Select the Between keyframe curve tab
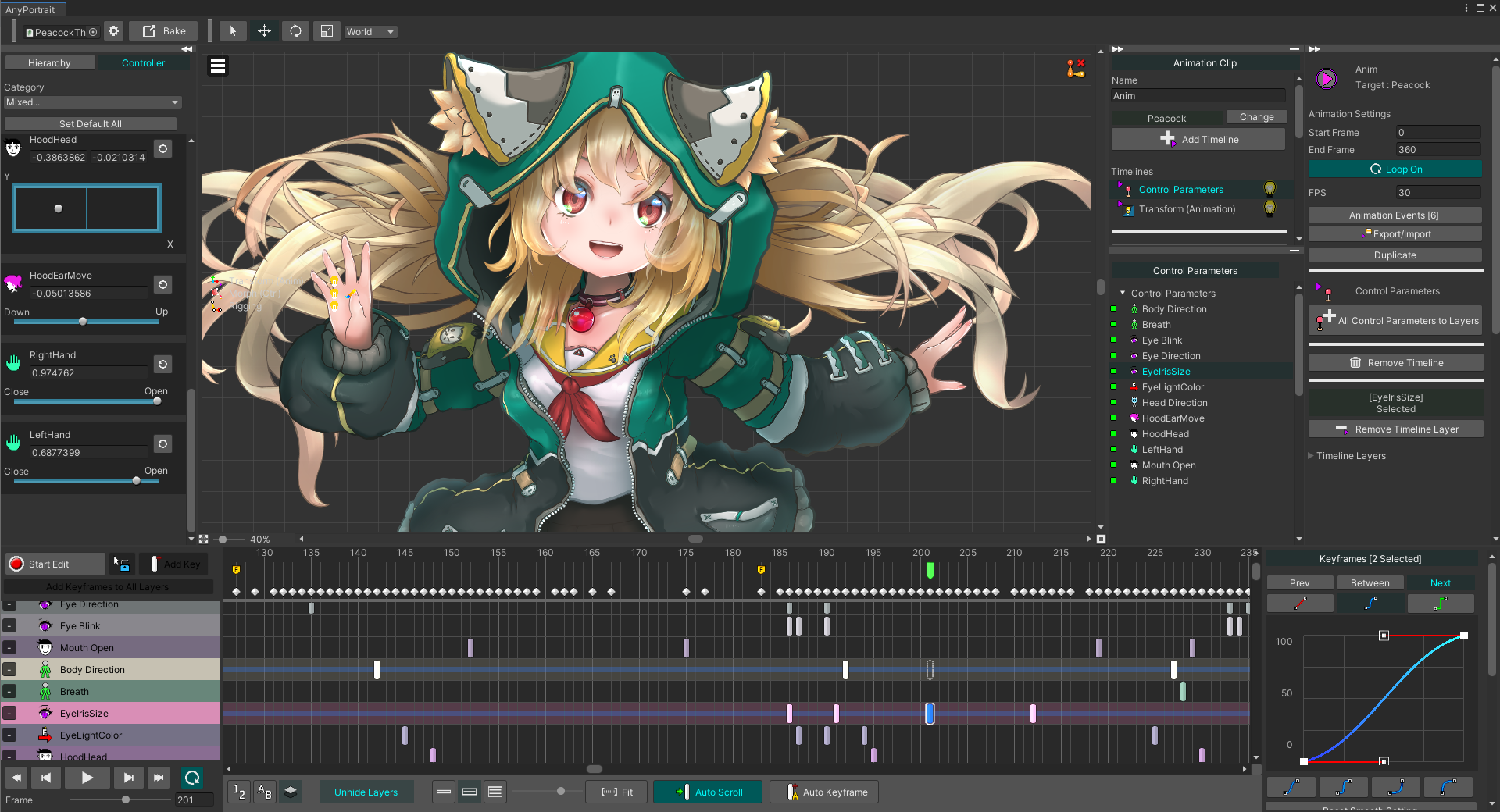Screen dimensions: 1500x812 [x=1370, y=582]
